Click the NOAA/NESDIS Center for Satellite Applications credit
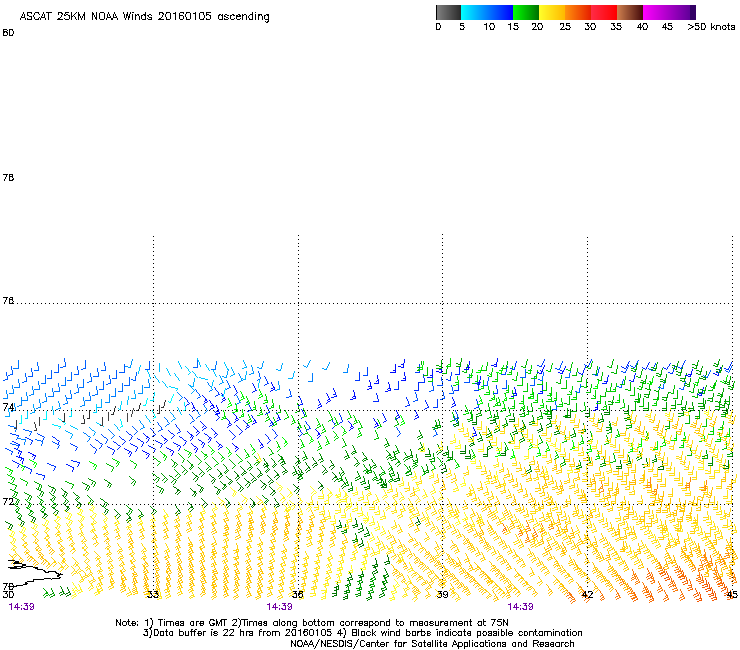The width and height of the screenshot is (740, 650). point(432,644)
